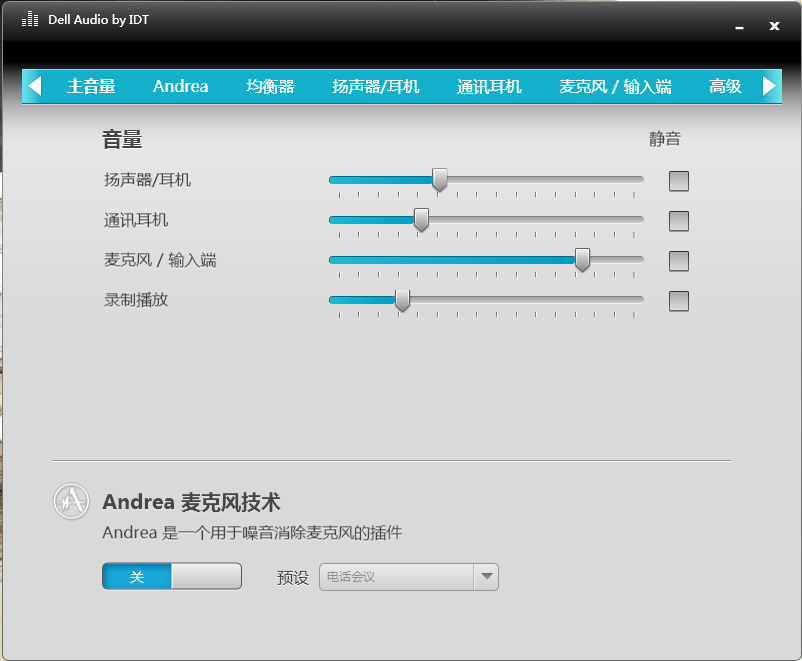This screenshot has width=802, height=661.
Task: Enable mute for 录制播放
Action: pos(679,301)
